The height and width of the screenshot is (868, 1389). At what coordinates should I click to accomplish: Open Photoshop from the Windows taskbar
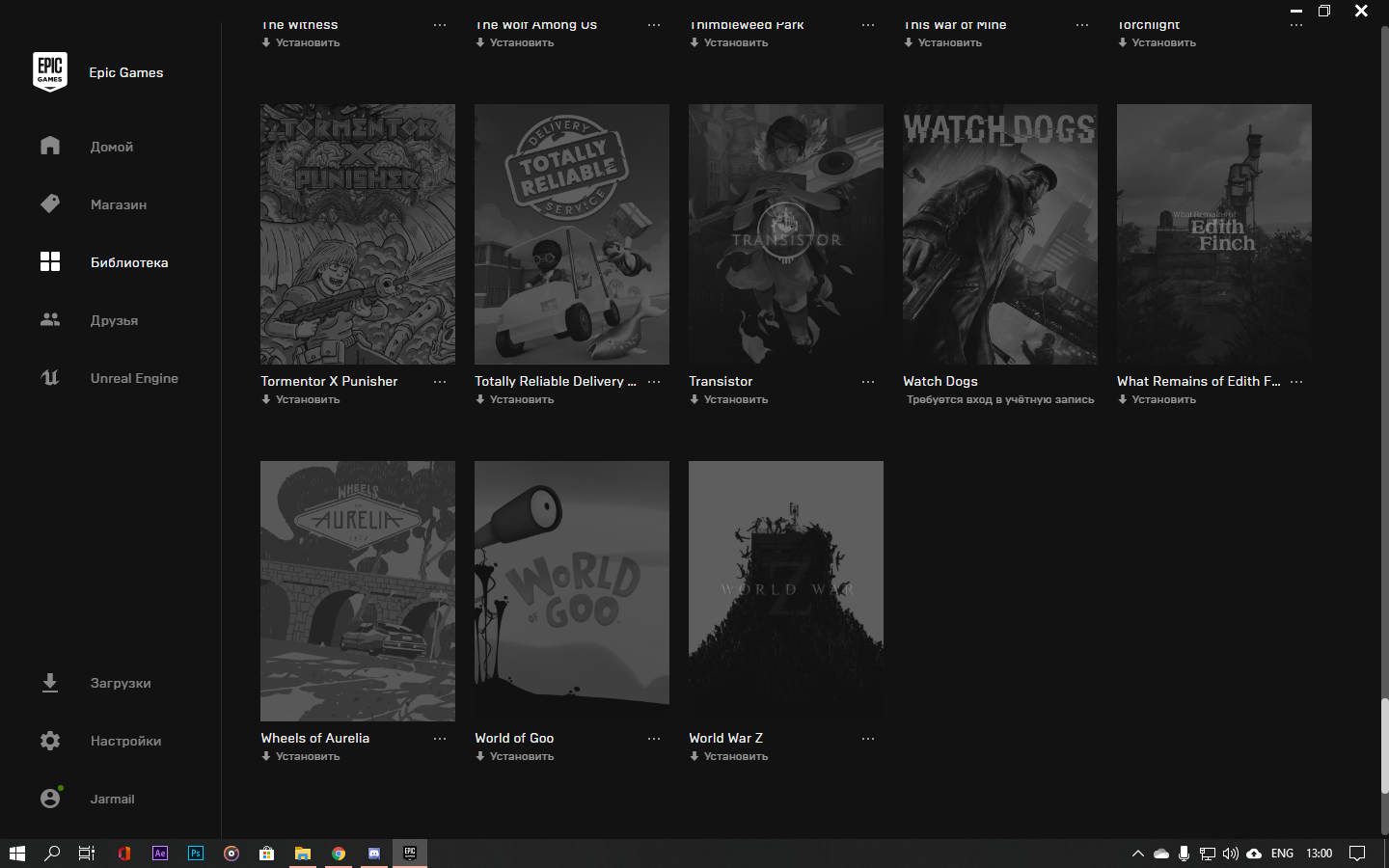[196, 854]
